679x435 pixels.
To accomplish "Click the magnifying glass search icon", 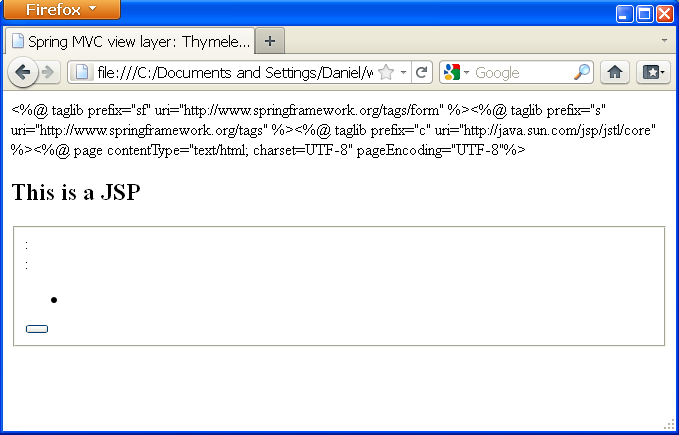I will [582, 72].
